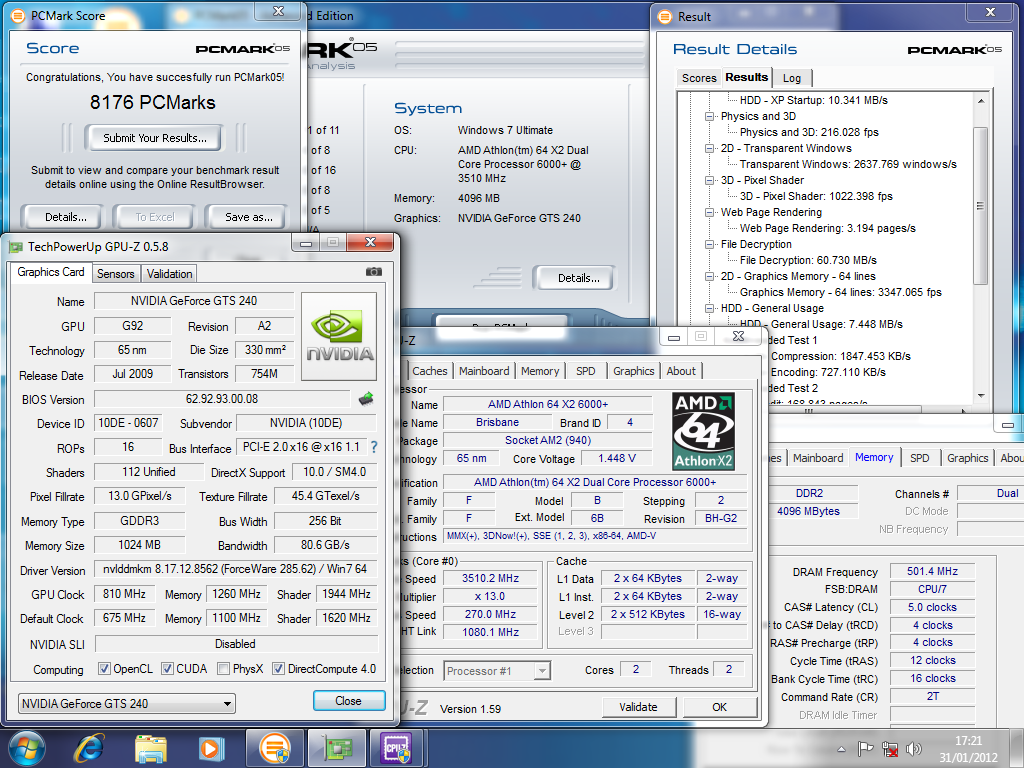Click the Result scrollbar up arrow
The image size is (1024, 768).
pyautogui.click(x=980, y=101)
